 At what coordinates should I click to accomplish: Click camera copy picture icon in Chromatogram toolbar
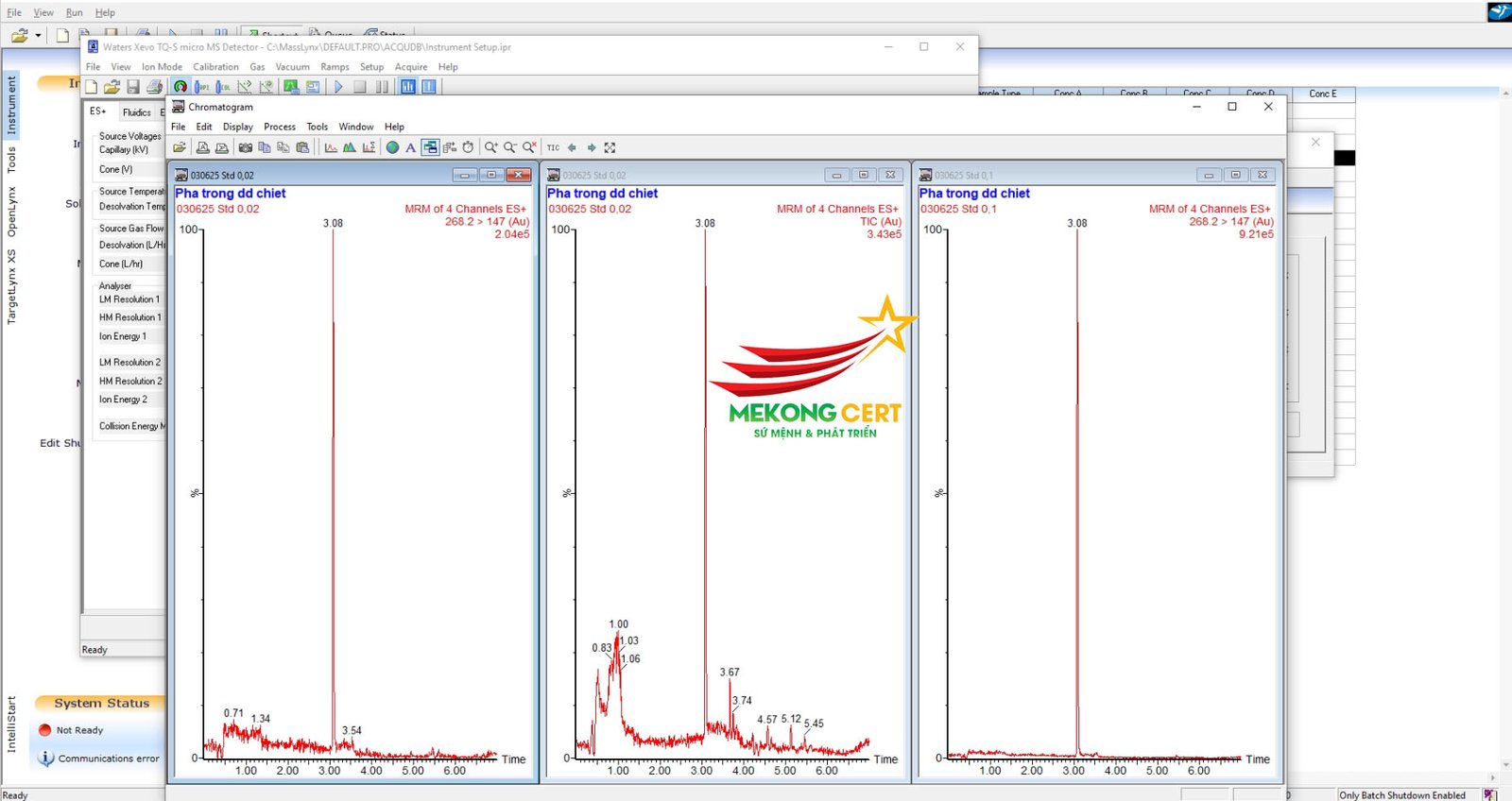point(246,147)
